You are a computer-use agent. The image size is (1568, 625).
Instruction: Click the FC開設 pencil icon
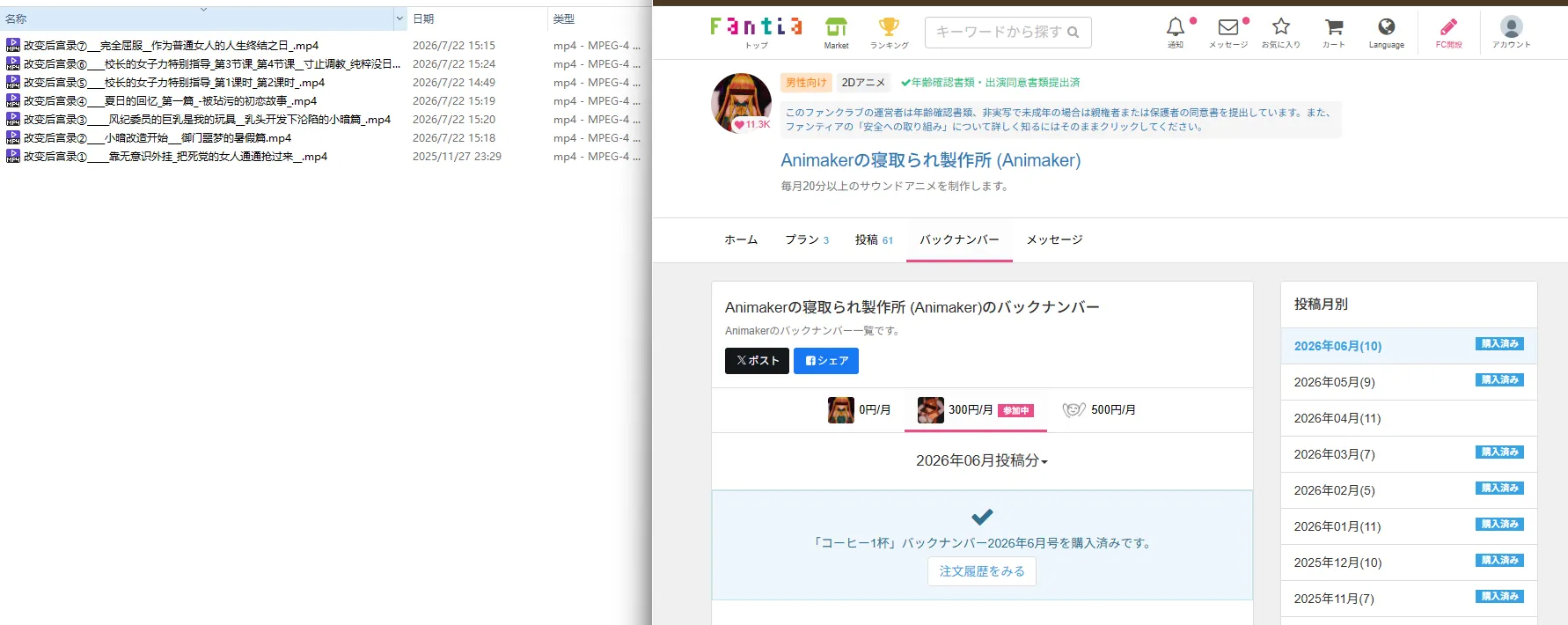click(1448, 27)
